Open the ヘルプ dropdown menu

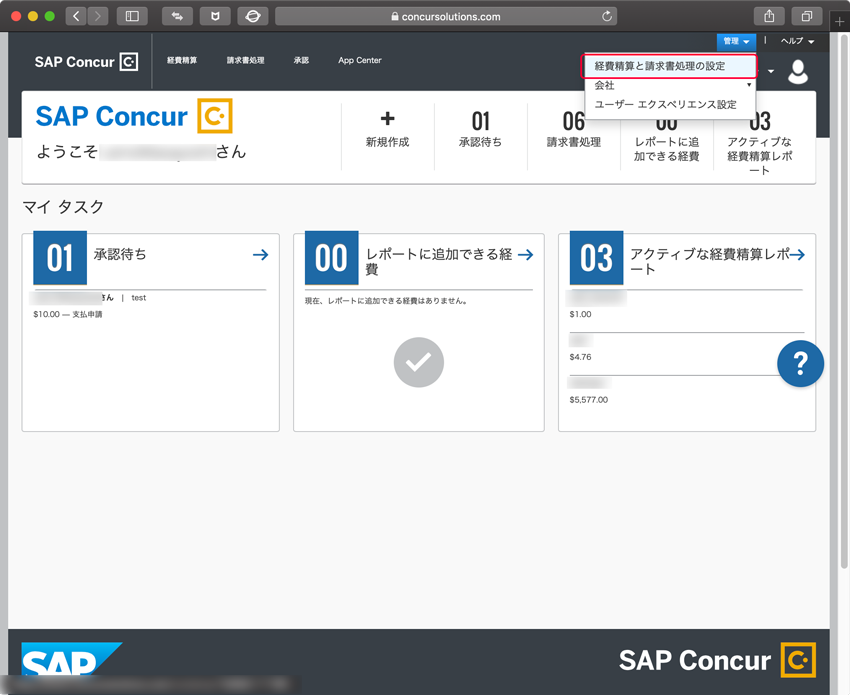[797, 41]
